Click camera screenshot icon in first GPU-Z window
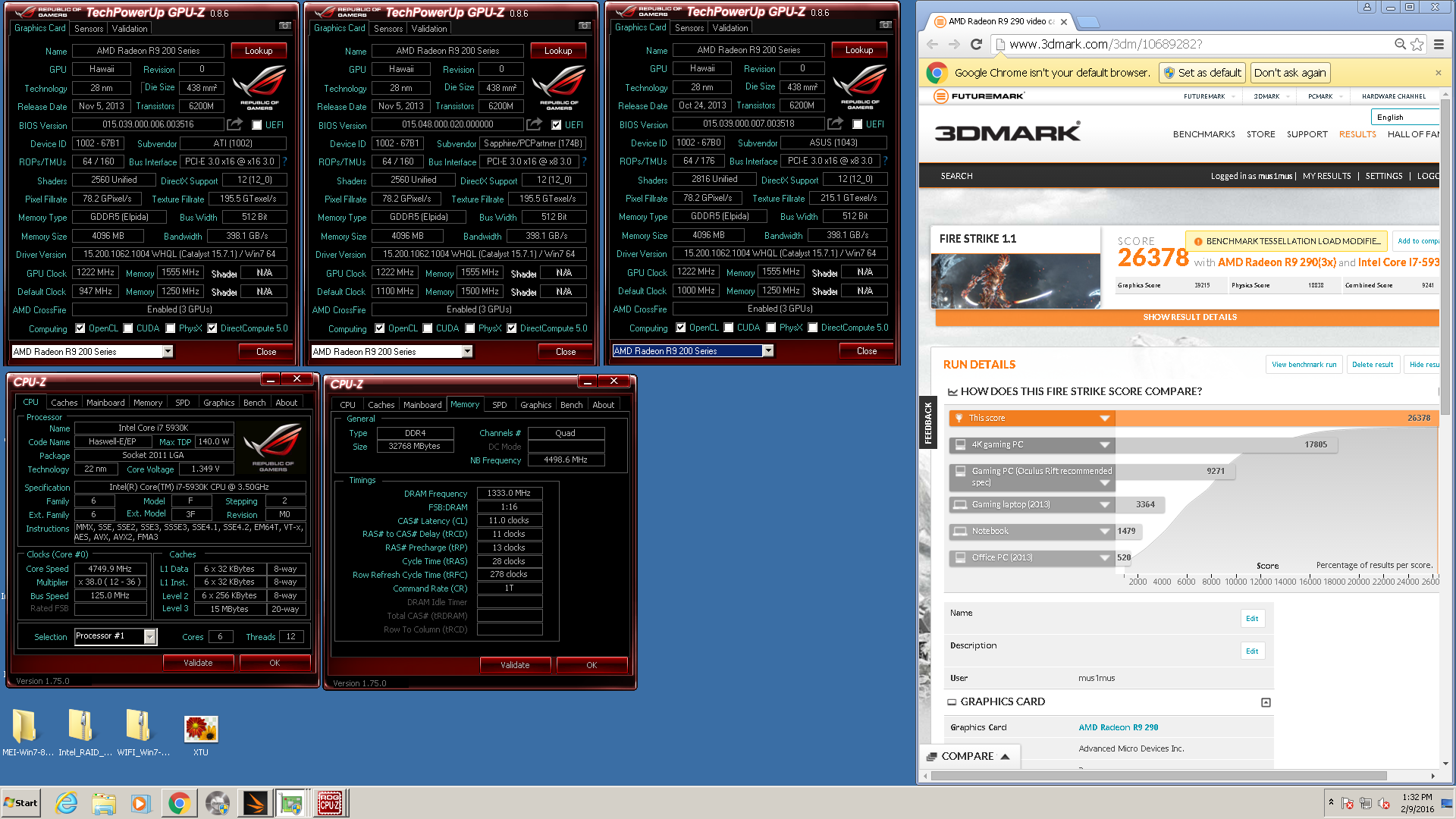 pyautogui.click(x=285, y=26)
